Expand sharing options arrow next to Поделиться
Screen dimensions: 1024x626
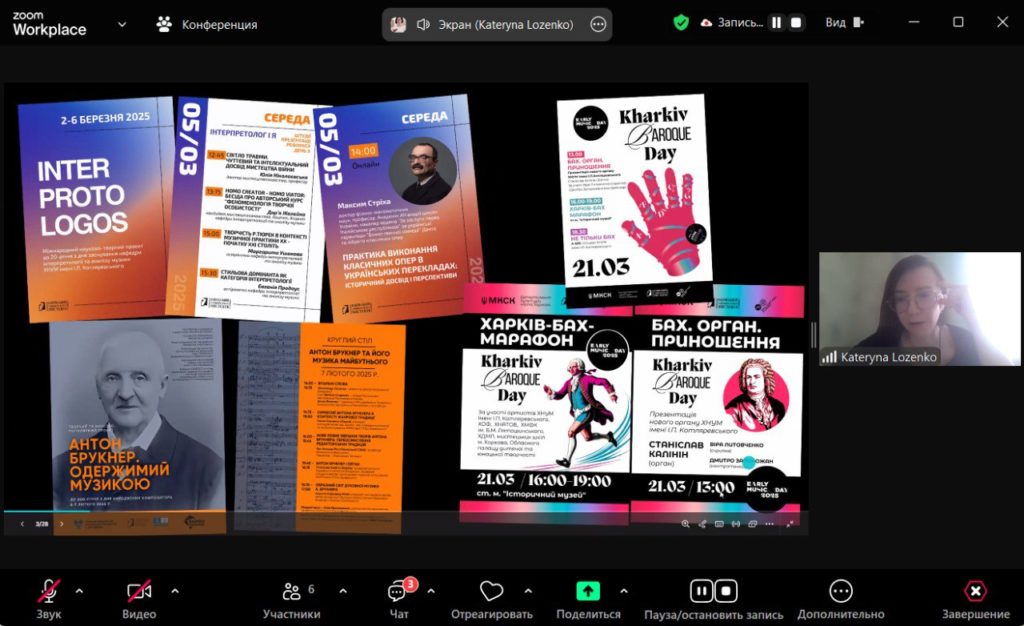(624, 591)
